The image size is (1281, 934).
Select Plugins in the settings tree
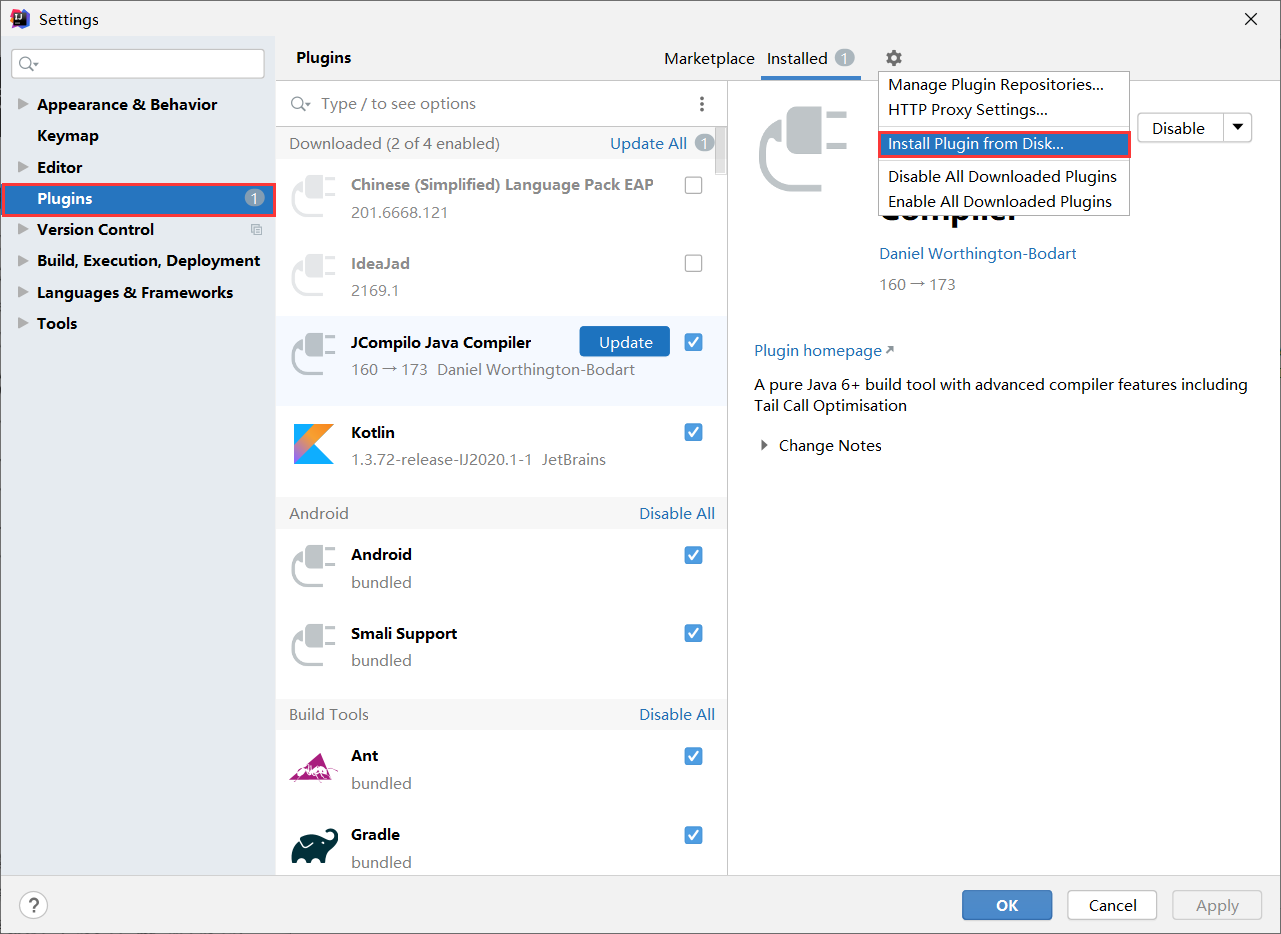pos(138,199)
